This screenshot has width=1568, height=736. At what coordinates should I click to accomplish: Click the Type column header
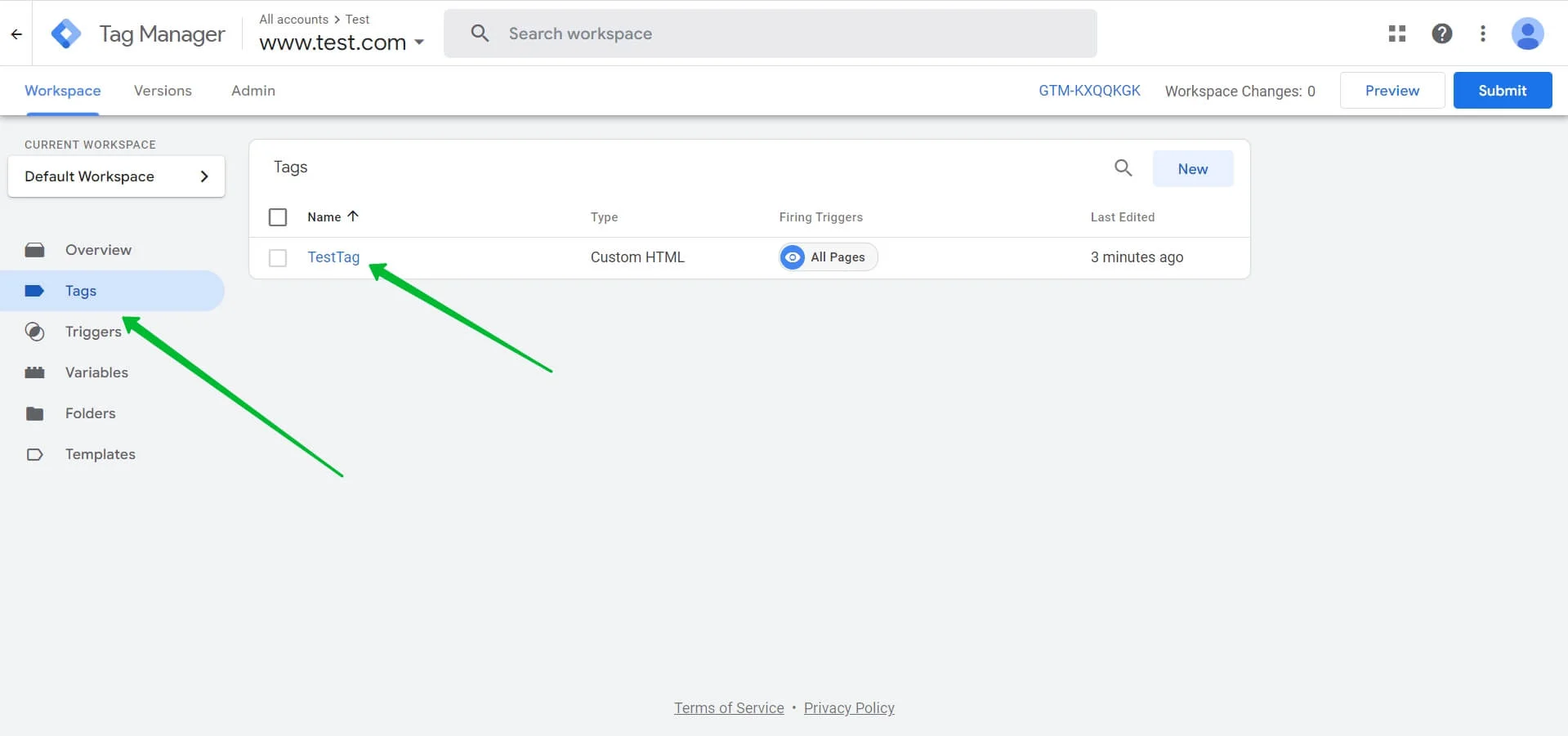(x=604, y=217)
